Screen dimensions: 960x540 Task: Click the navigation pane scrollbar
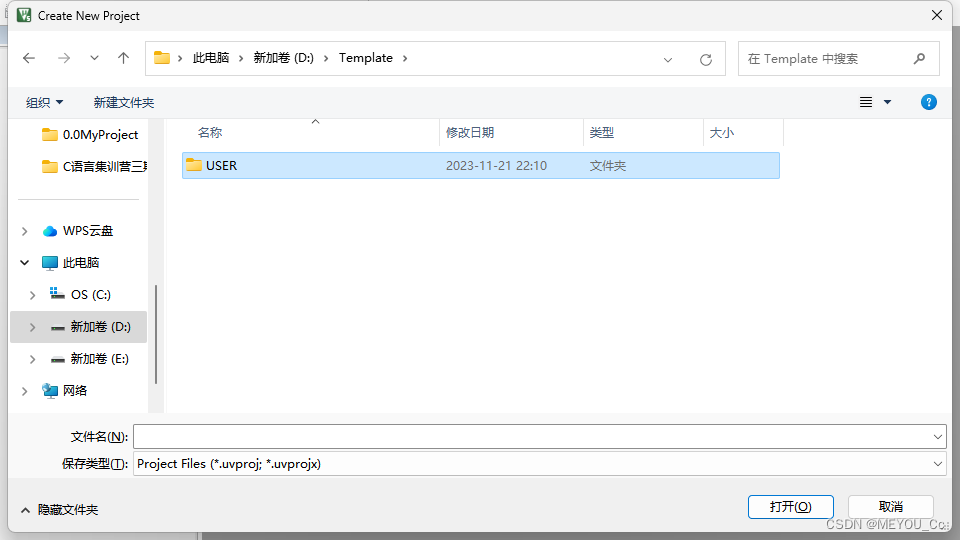(156, 334)
